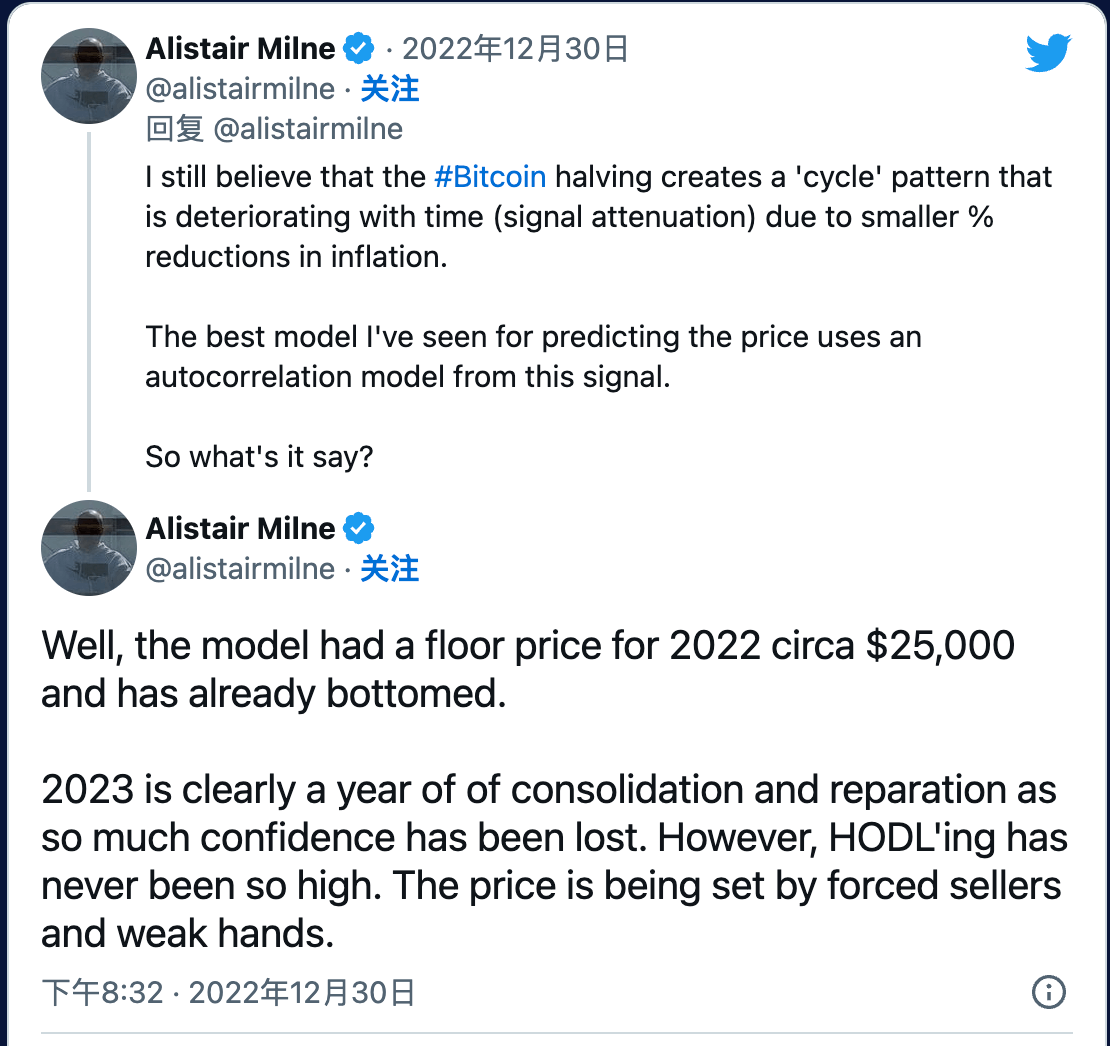Image resolution: width=1110 pixels, height=1046 pixels.
Task: Click the paragraph about 2023 consolidation
Action: [x=554, y=861]
